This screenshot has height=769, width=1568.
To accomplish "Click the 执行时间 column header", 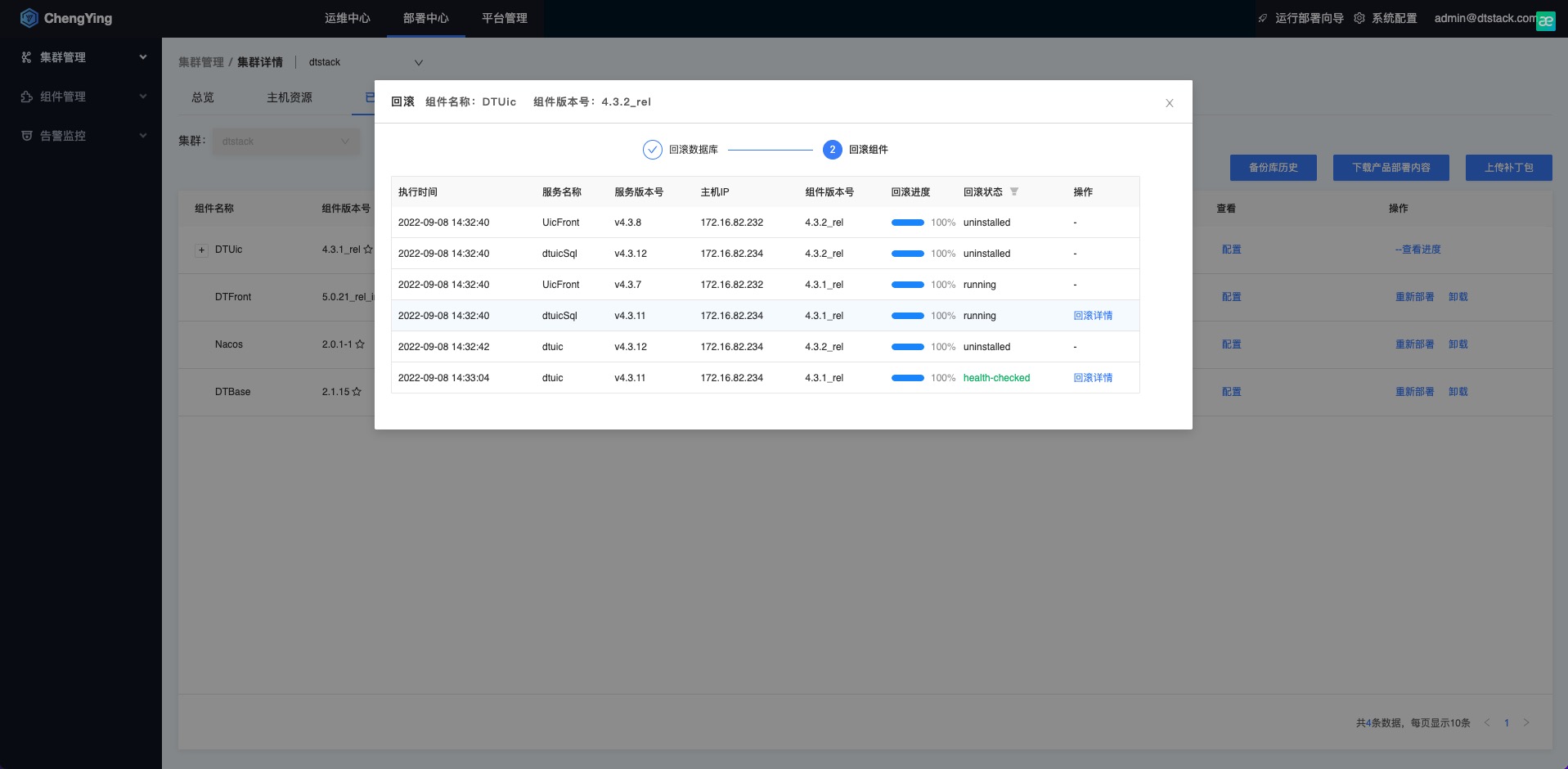I will 418,192.
